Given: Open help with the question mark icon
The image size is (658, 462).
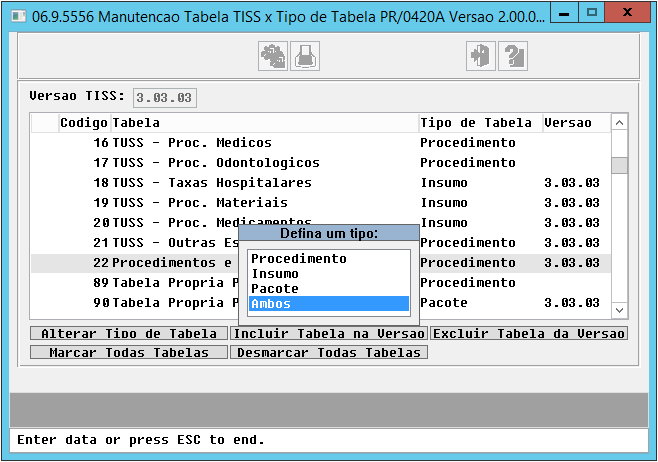Looking at the screenshot, I should click(x=513, y=56).
